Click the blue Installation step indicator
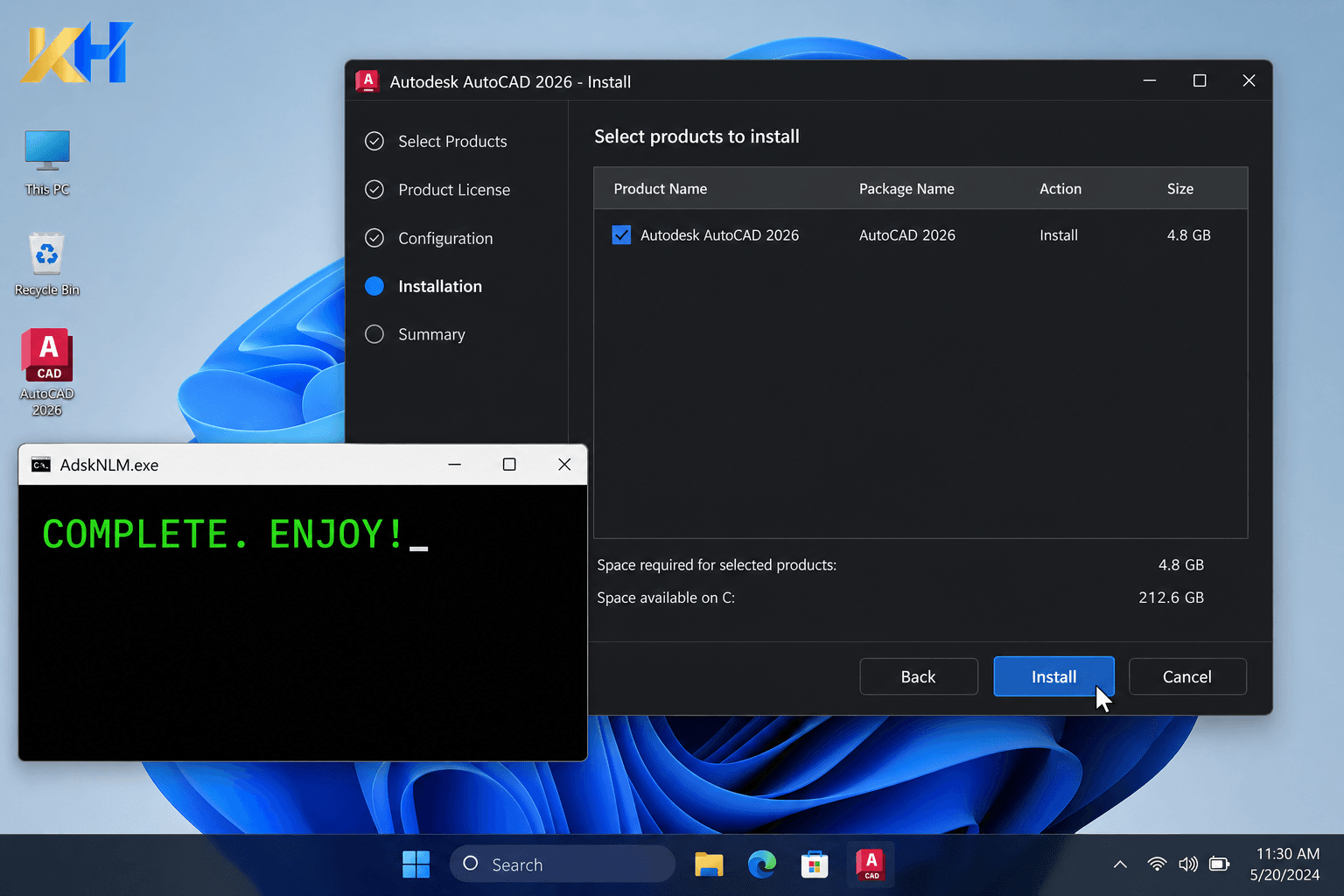Image resolution: width=1344 pixels, height=896 pixels. [374, 286]
